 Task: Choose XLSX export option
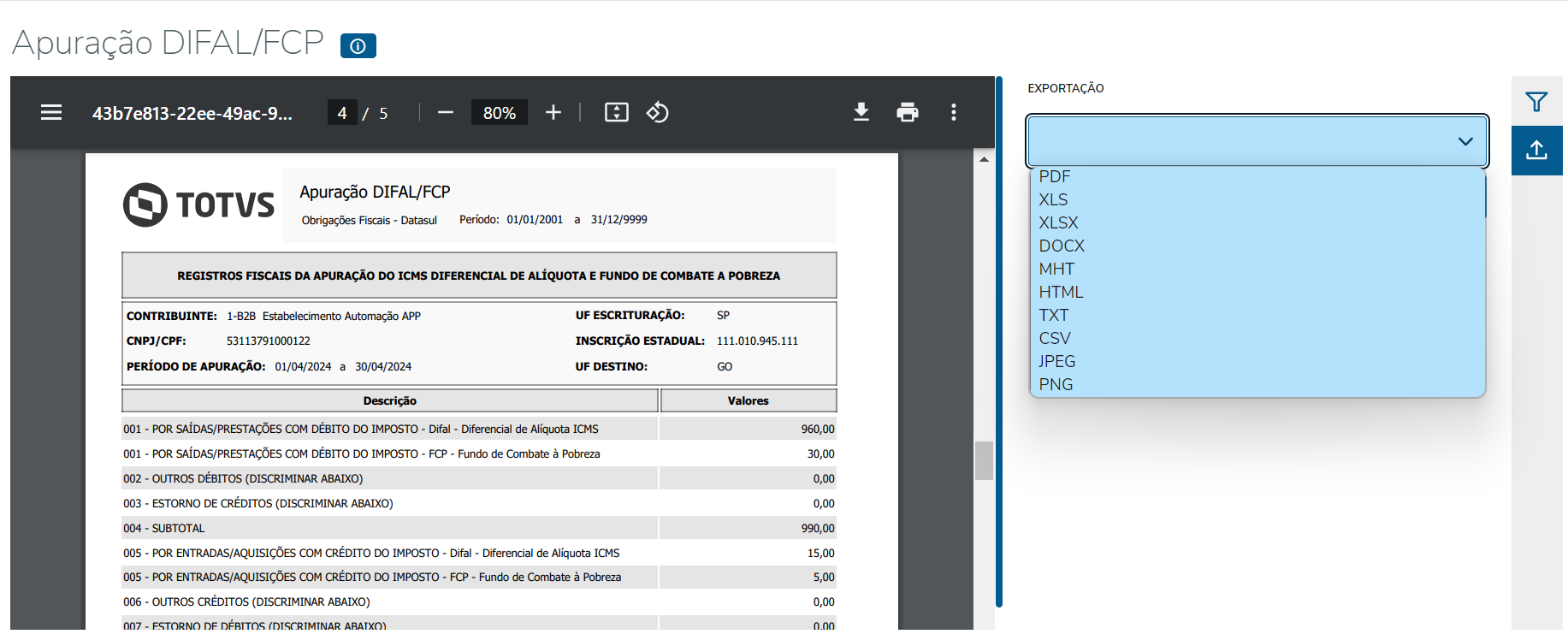1257,222
